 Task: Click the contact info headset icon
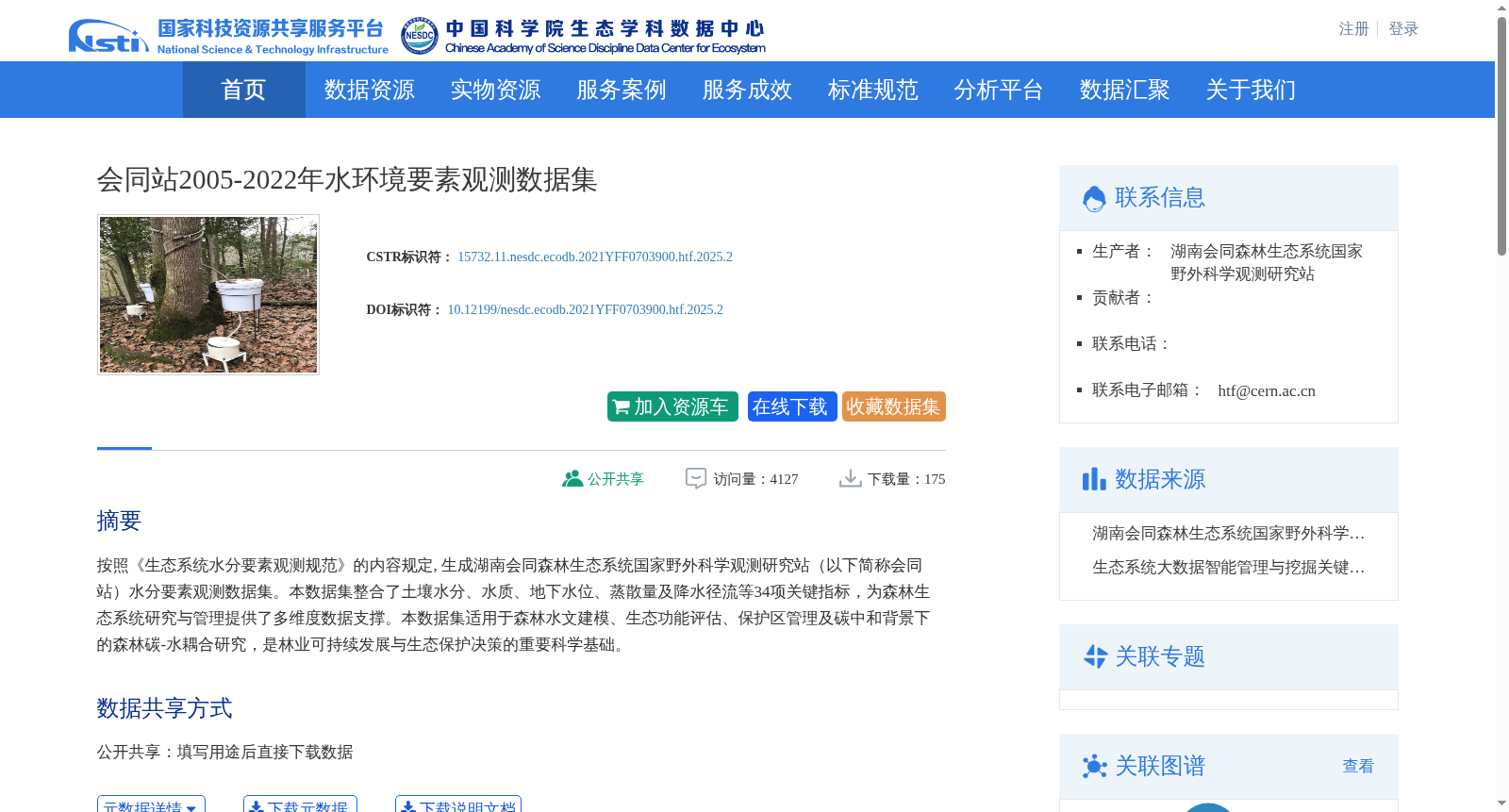1094,198
